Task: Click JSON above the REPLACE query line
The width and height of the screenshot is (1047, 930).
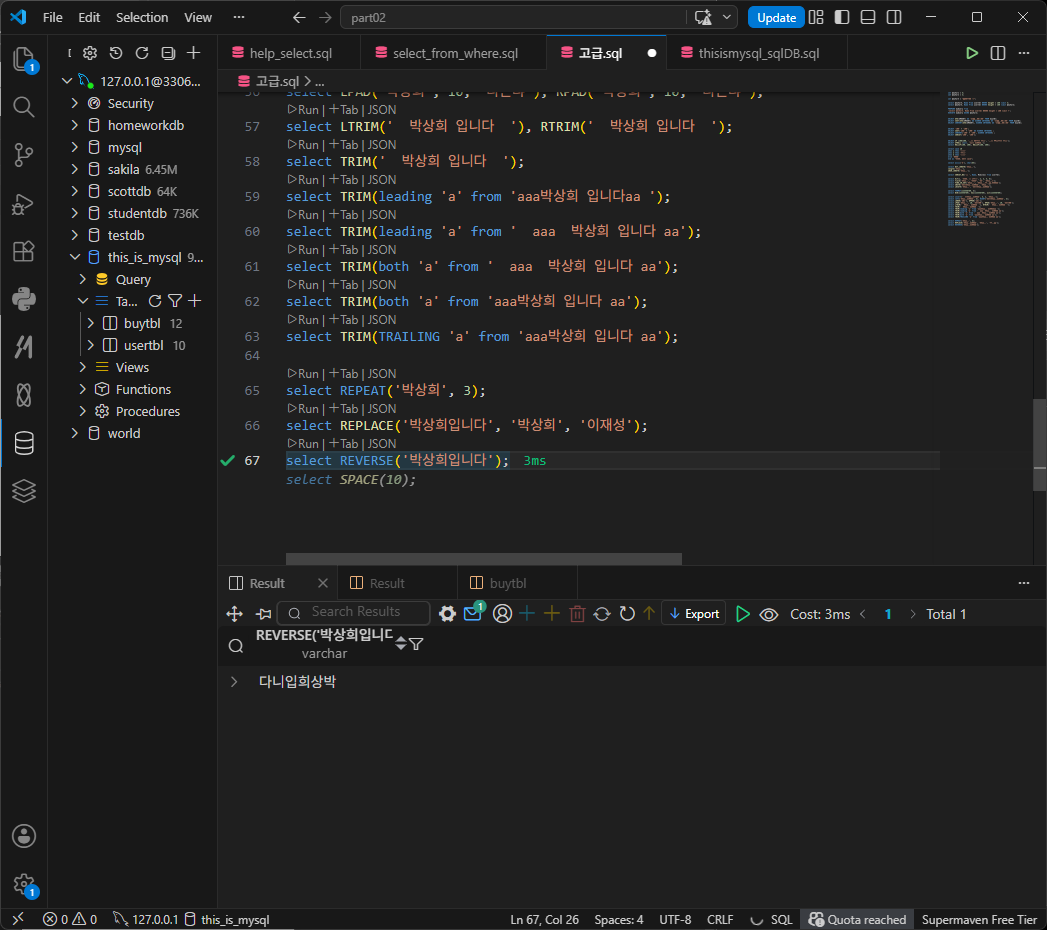Action: pos(382,409)
